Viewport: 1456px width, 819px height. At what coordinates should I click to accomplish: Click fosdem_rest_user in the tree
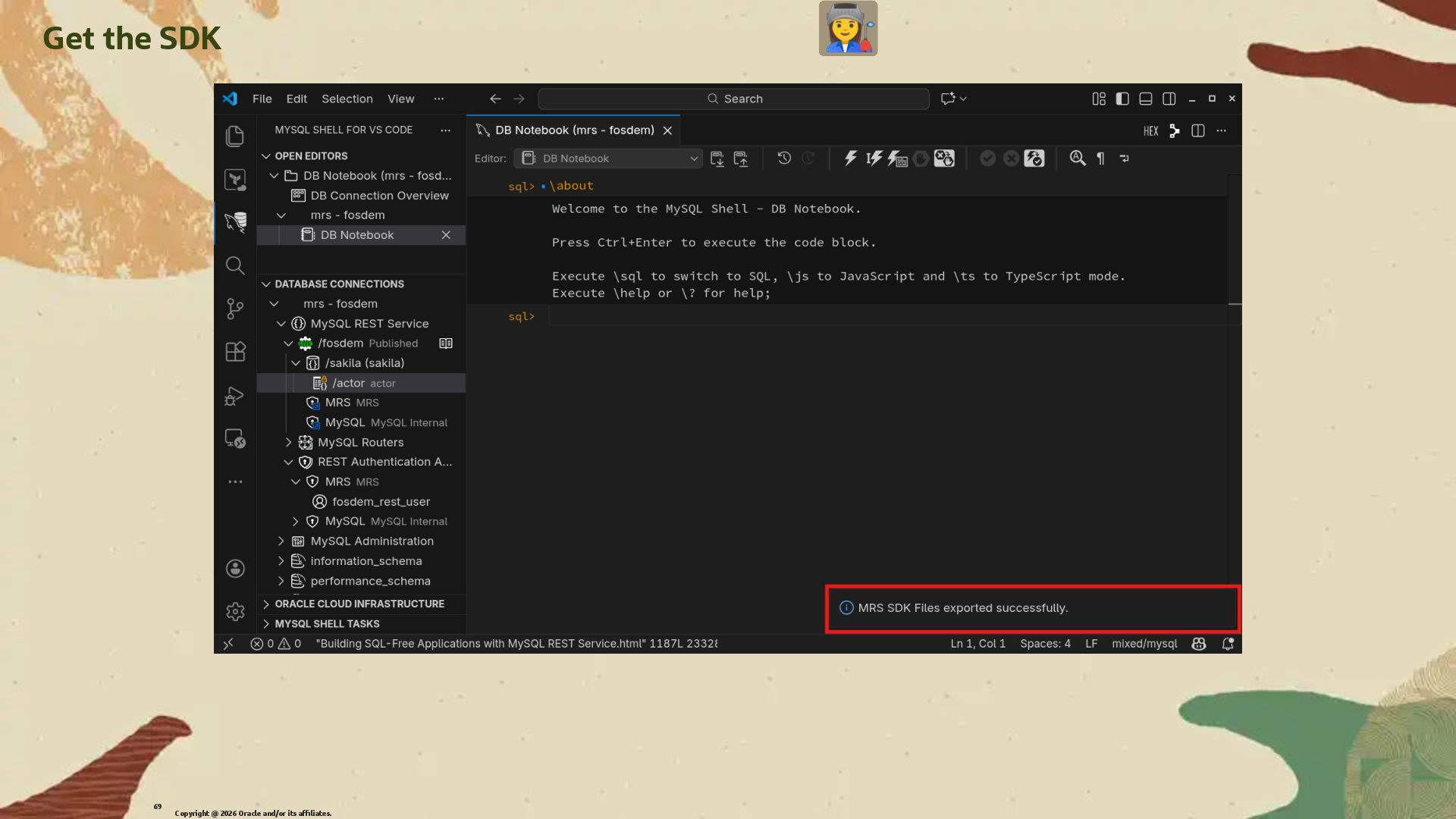(x=381, y=502)
